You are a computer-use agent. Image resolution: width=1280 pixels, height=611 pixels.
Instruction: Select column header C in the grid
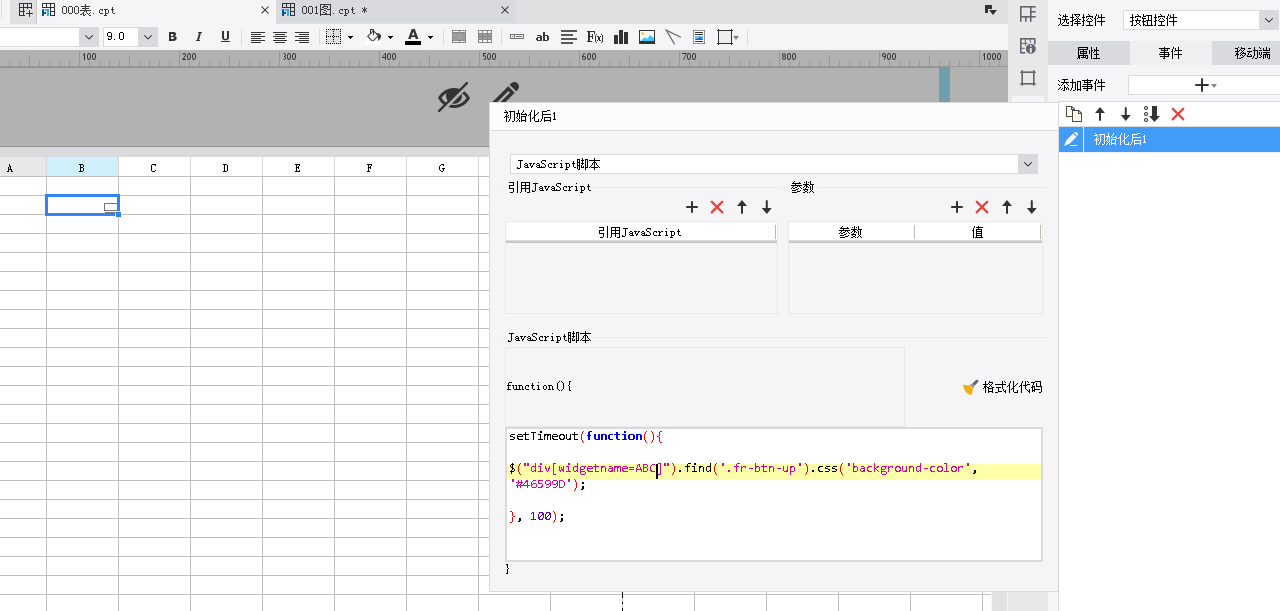click(154, 168)
